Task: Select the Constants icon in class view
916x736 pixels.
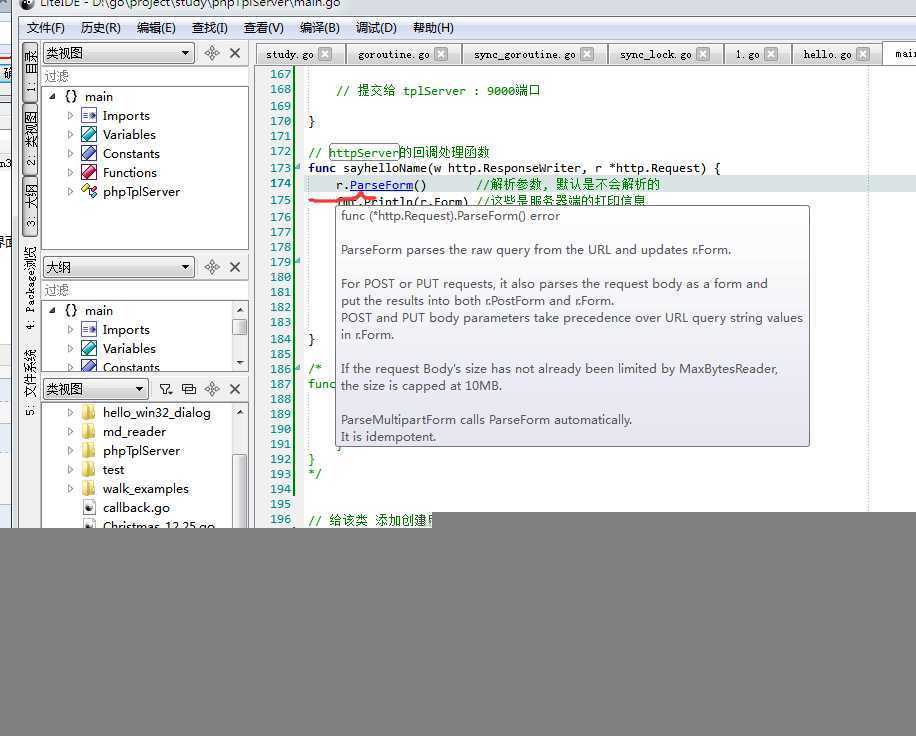Action: click(x=89, y=154)
